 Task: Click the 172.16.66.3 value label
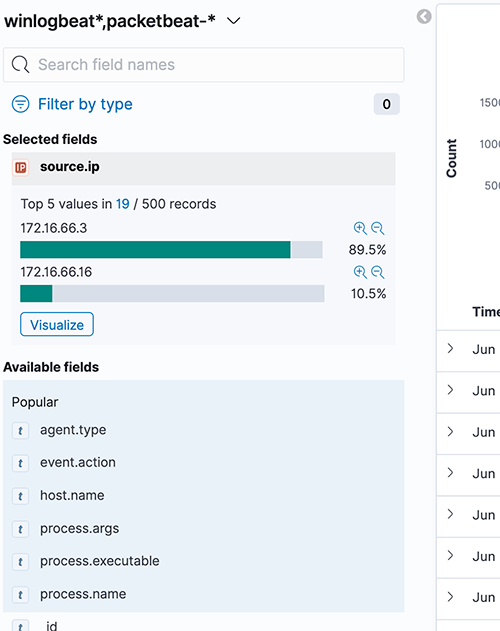tap(54, 228)
